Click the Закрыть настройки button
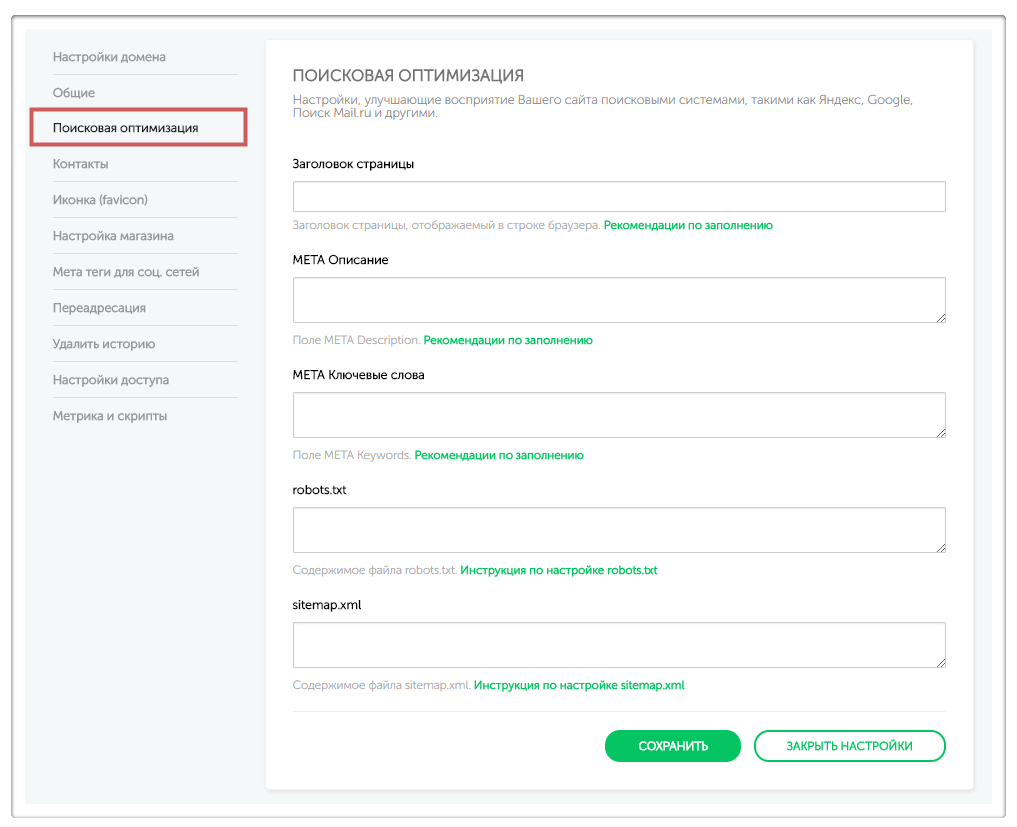The height and width of the screenshot is (827, 1017). pos(849,746)
